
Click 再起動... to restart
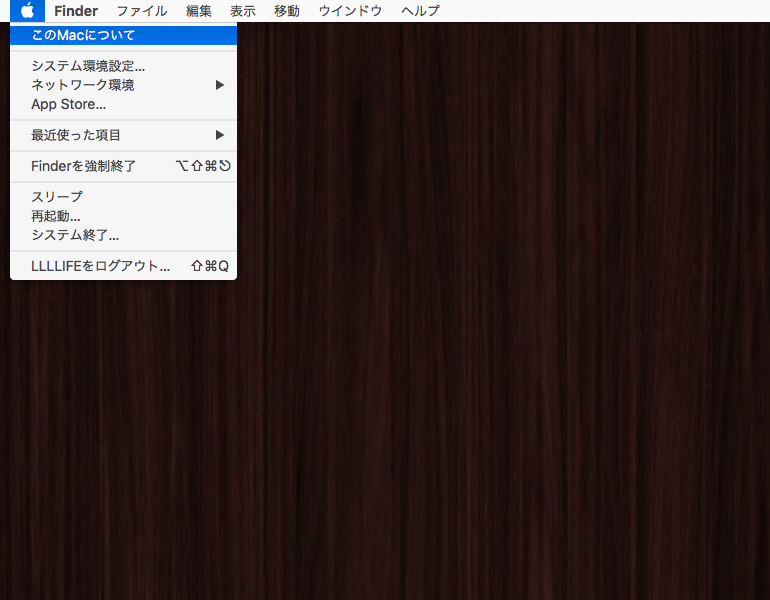56,216
